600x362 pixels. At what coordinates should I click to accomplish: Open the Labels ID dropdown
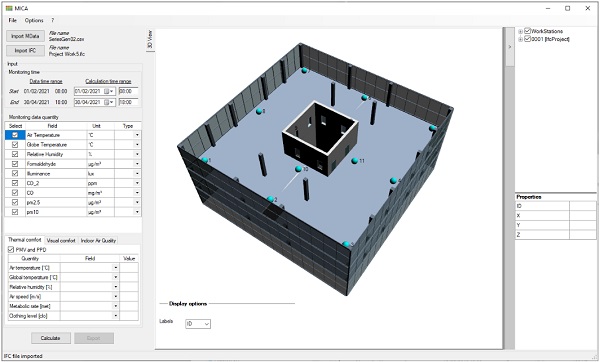point(198,324)
